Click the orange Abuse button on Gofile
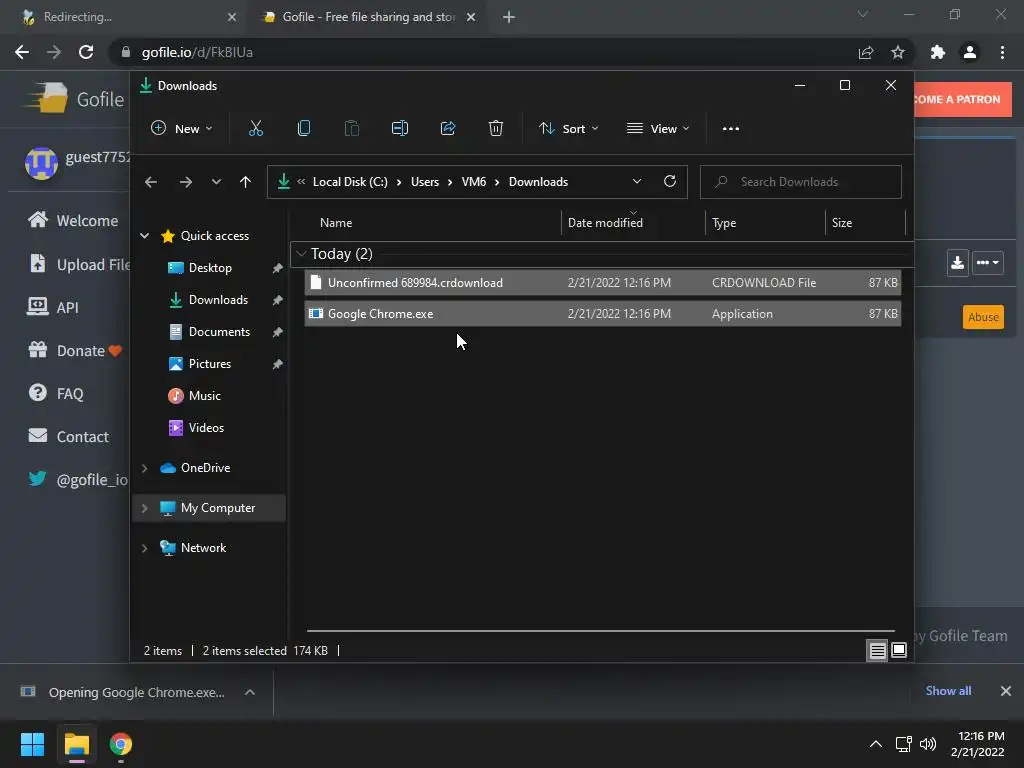1024x768 pixels. (x=983, y=317)
